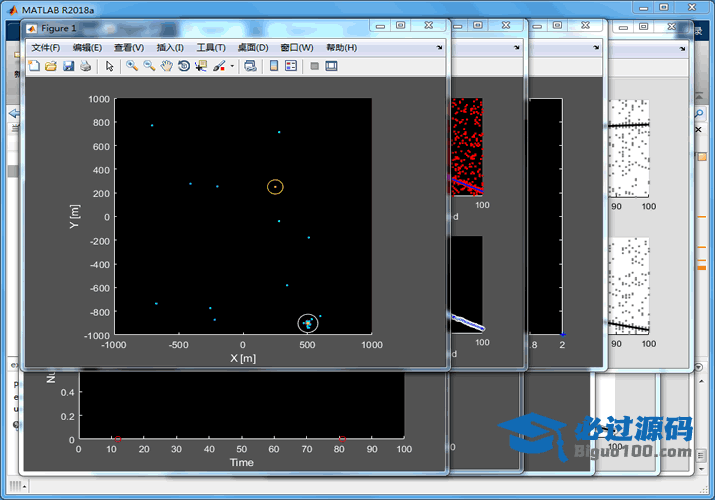Click the Link Plot icon

tap(250, 66)
